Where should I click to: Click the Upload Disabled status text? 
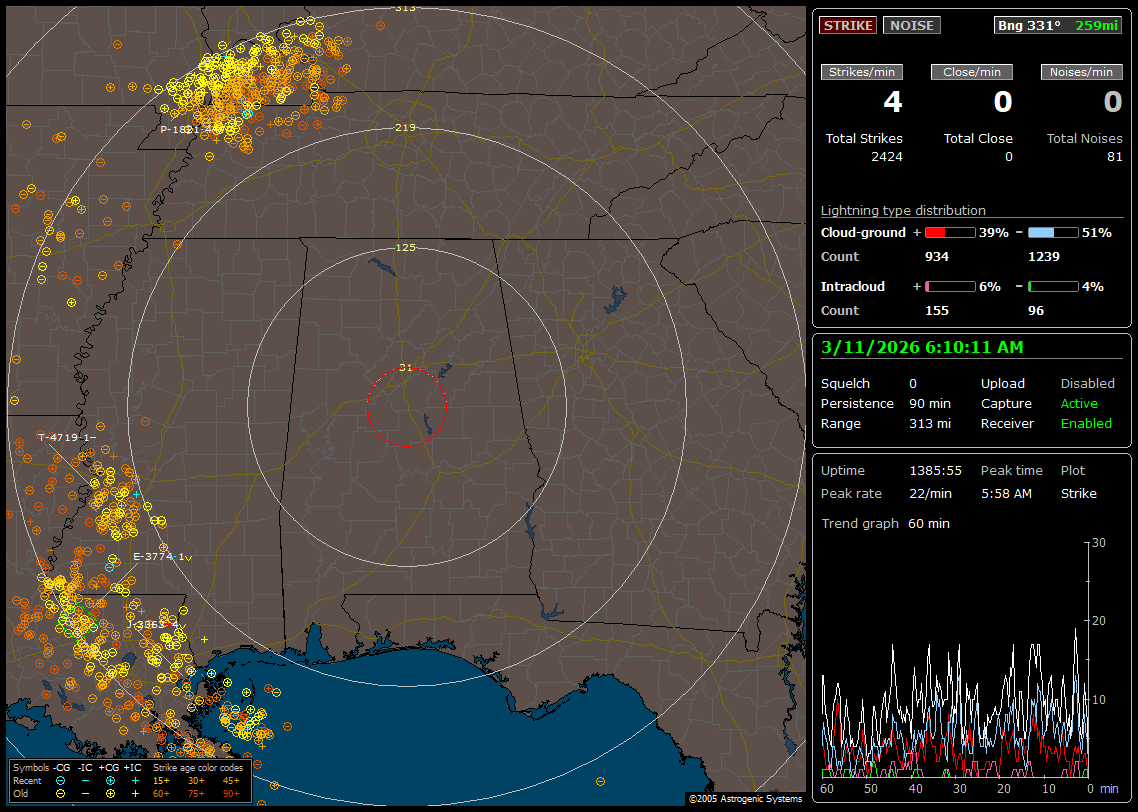point(1087,383)
